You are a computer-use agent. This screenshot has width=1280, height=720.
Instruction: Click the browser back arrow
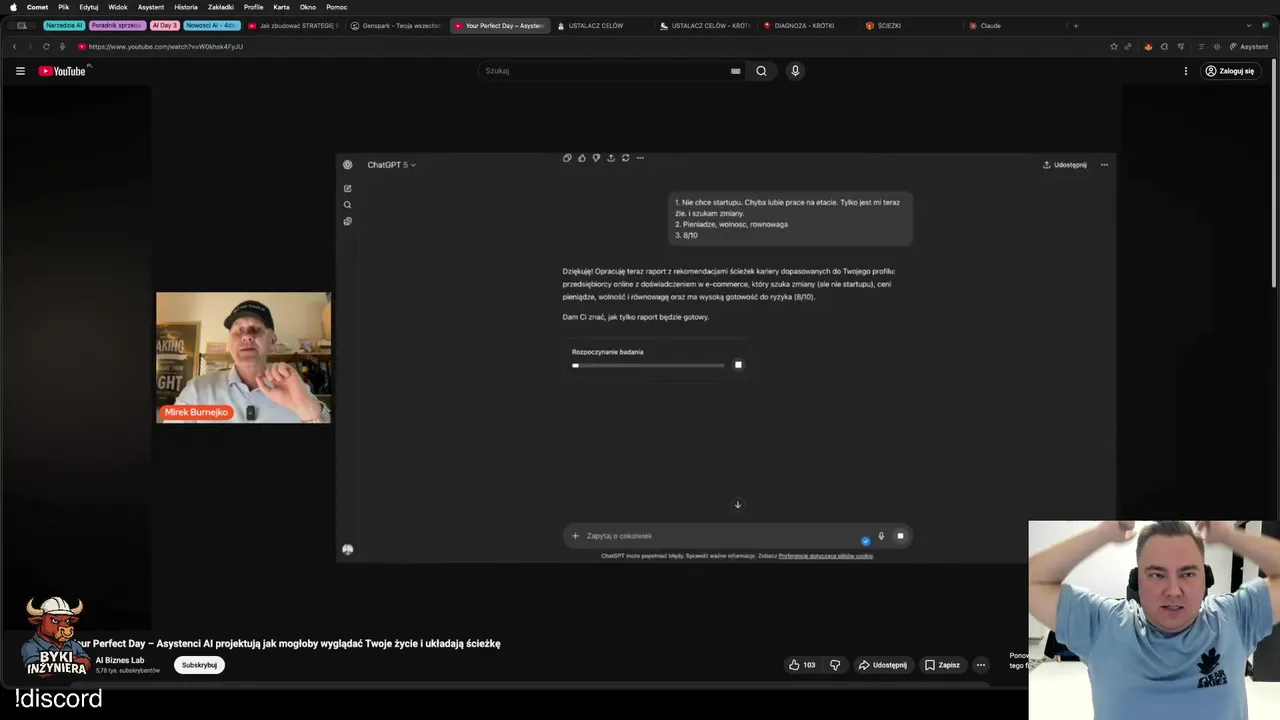pyautogui.click(x=14, y=46)
